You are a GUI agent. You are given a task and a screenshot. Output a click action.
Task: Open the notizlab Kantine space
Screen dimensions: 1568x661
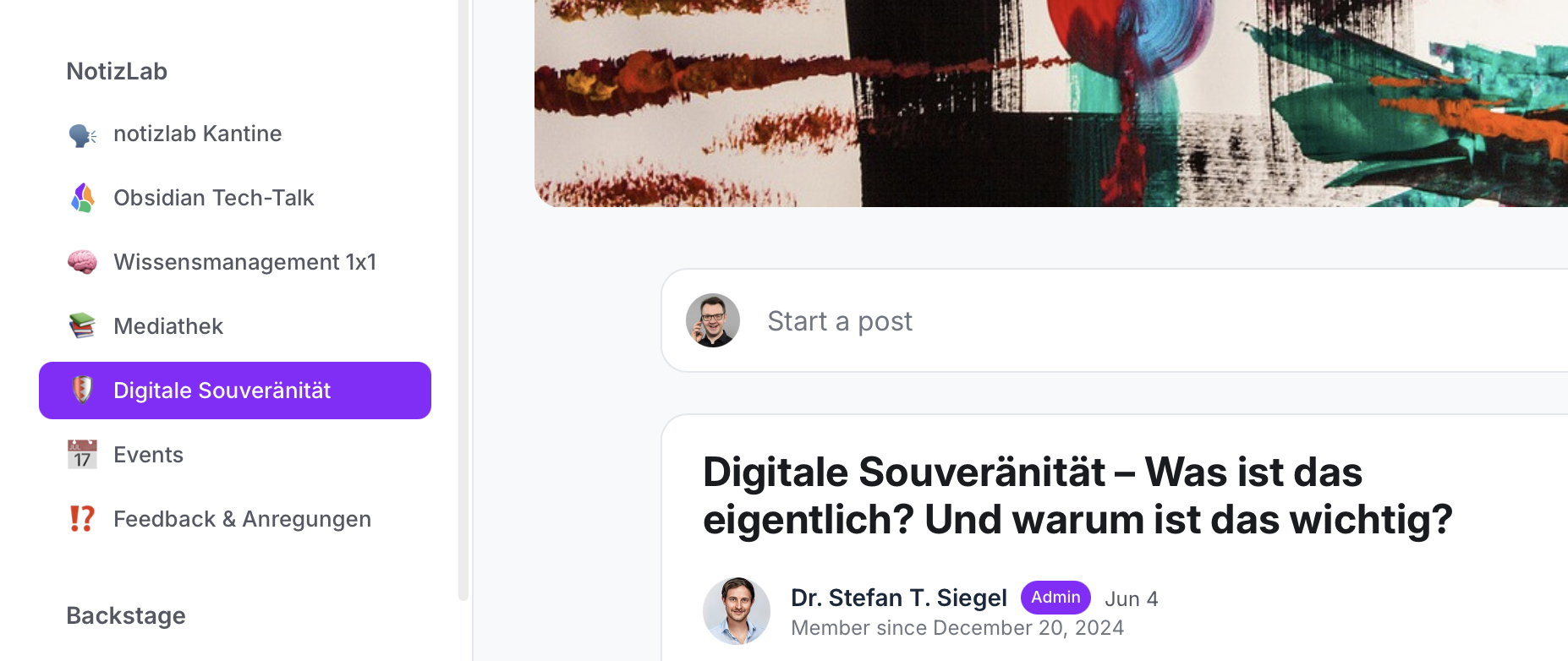coord(235,134)
